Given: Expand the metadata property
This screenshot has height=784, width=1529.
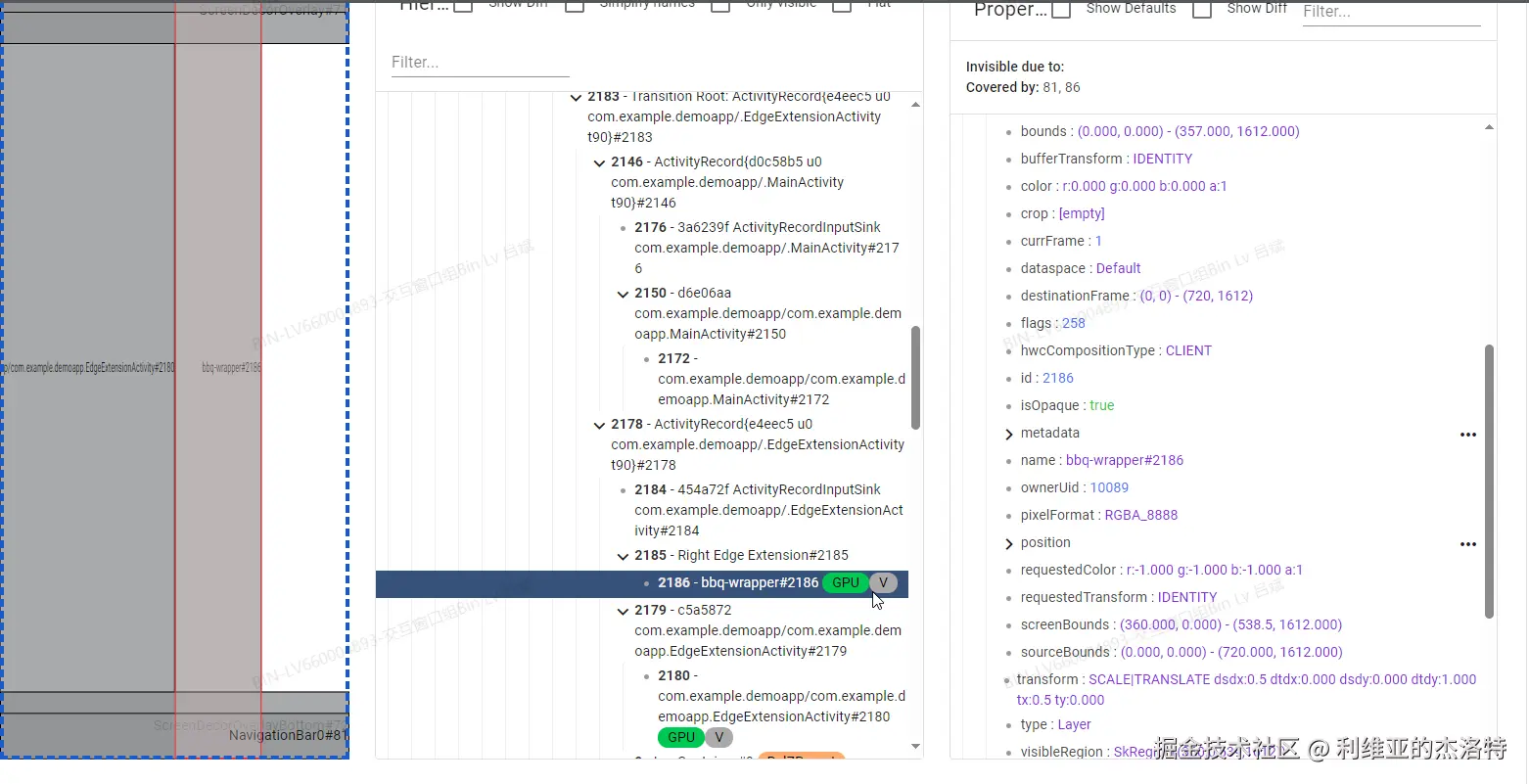Looking at the screenshot, I should click(x=1008, y=434).
